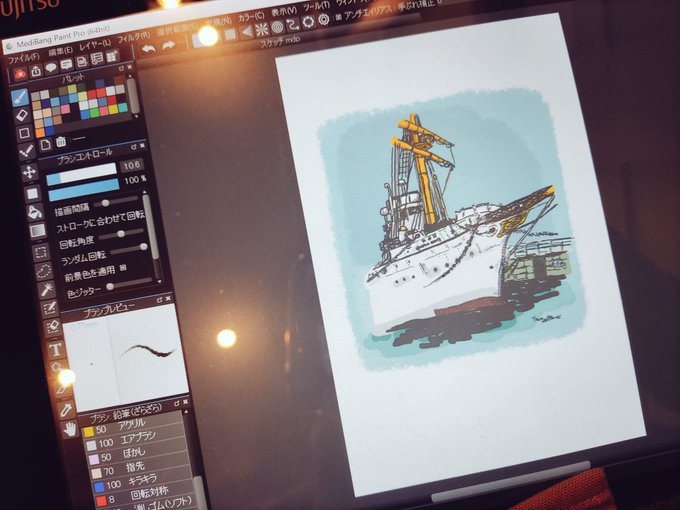Select the キラキラ brush
Viewport: 680px width, 510px height.
[143, 482]
